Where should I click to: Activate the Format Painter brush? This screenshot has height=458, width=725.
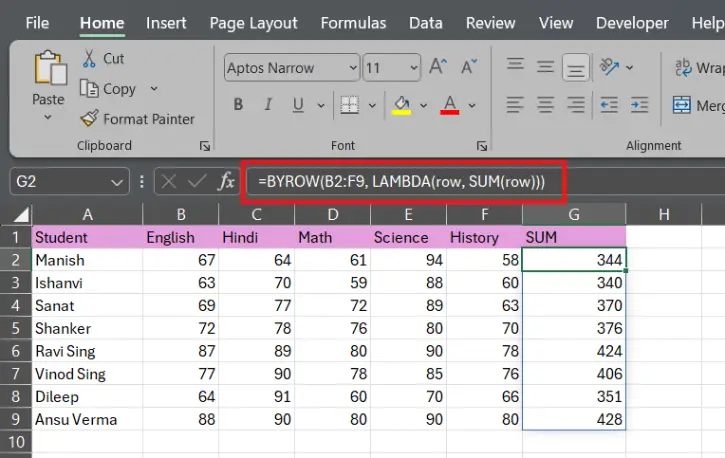pos(89,118)
